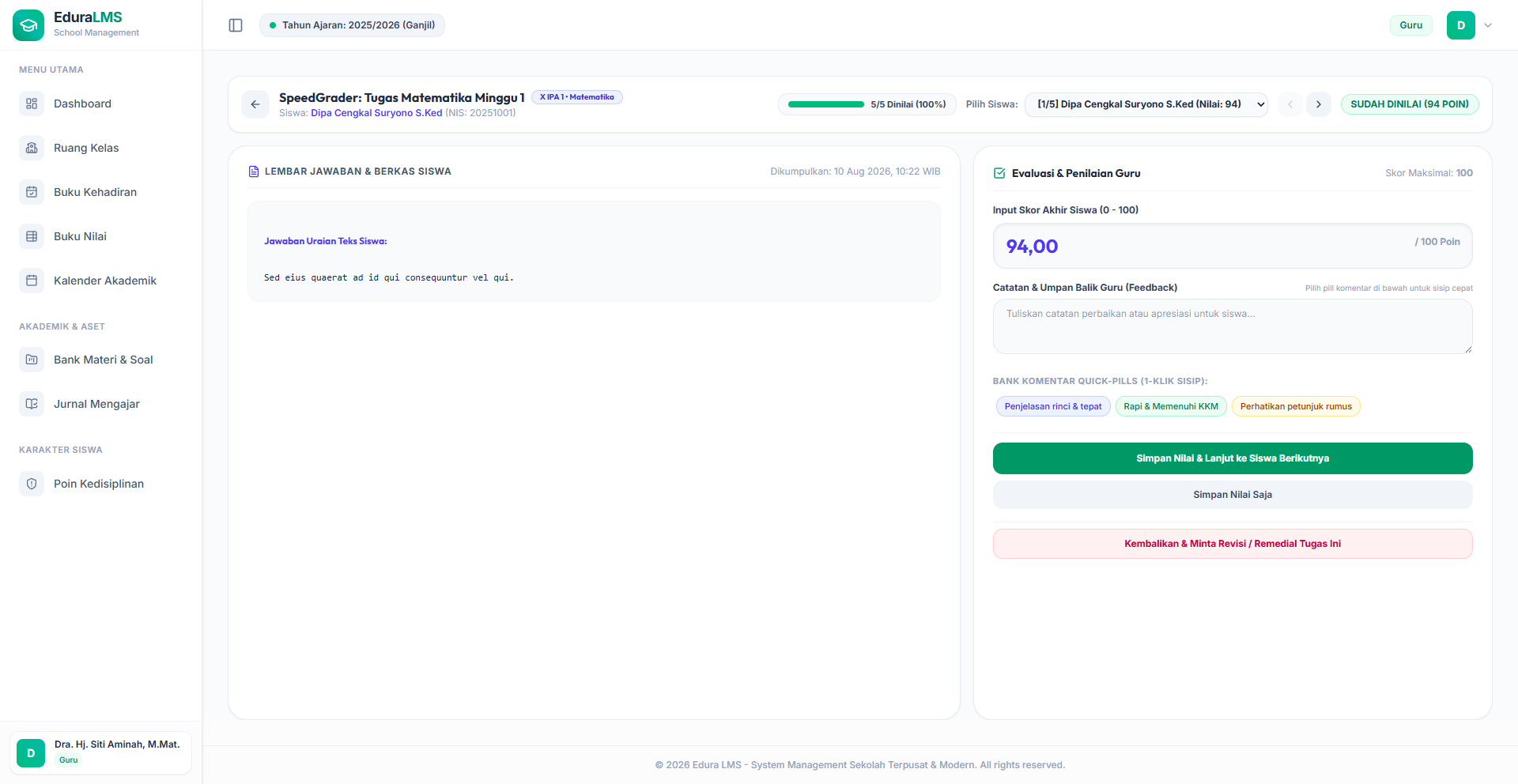Navigate to Ruang Kelas

[101, 148]
